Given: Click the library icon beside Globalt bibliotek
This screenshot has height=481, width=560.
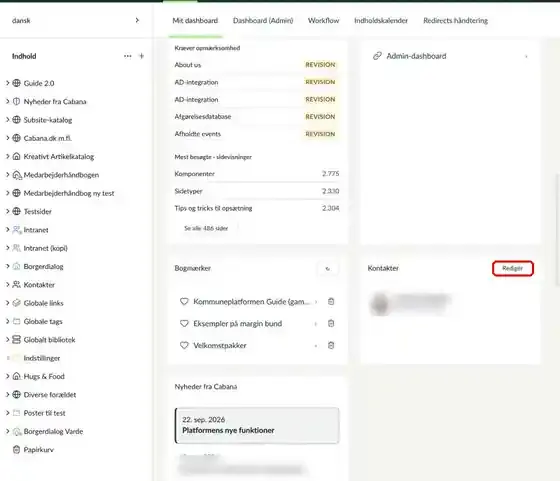Looking at the screenshot, I should [x=16, y=340].
